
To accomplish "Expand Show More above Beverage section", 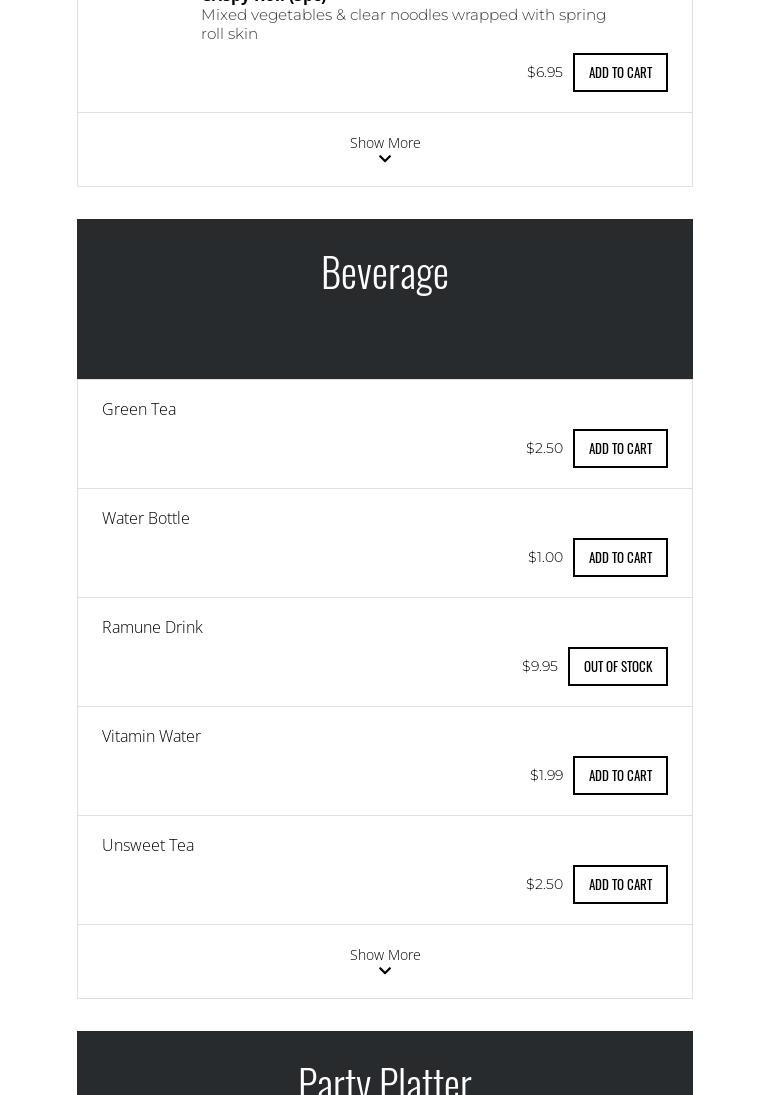I will point(385,149).
